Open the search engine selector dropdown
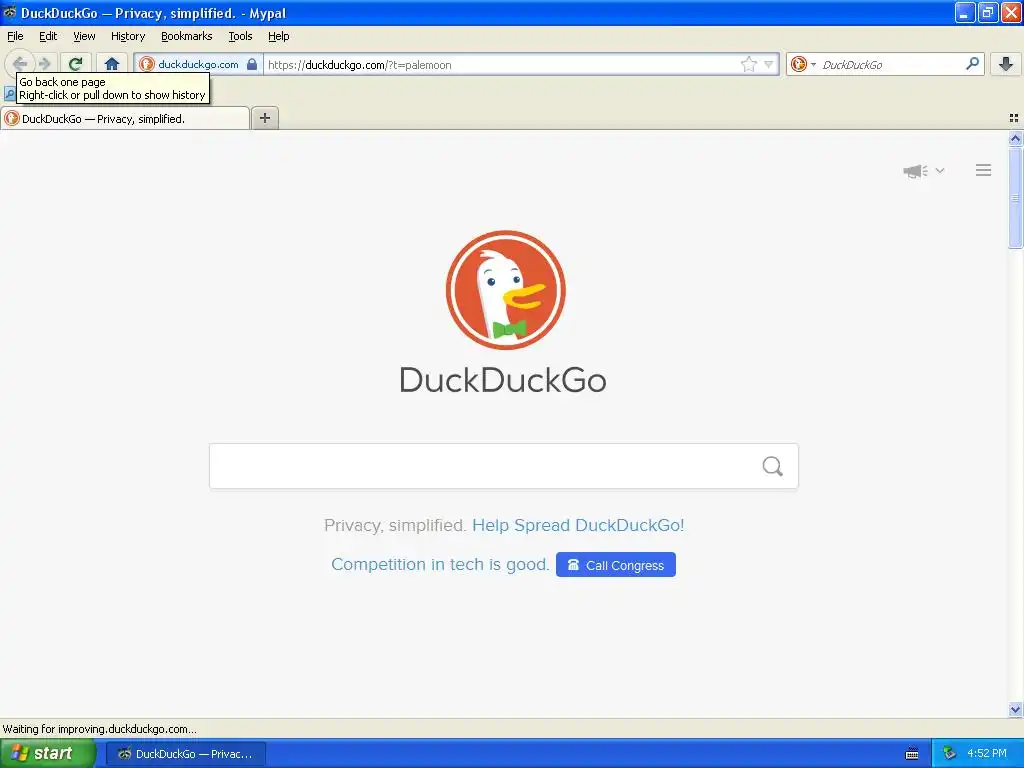 point(803,64)
